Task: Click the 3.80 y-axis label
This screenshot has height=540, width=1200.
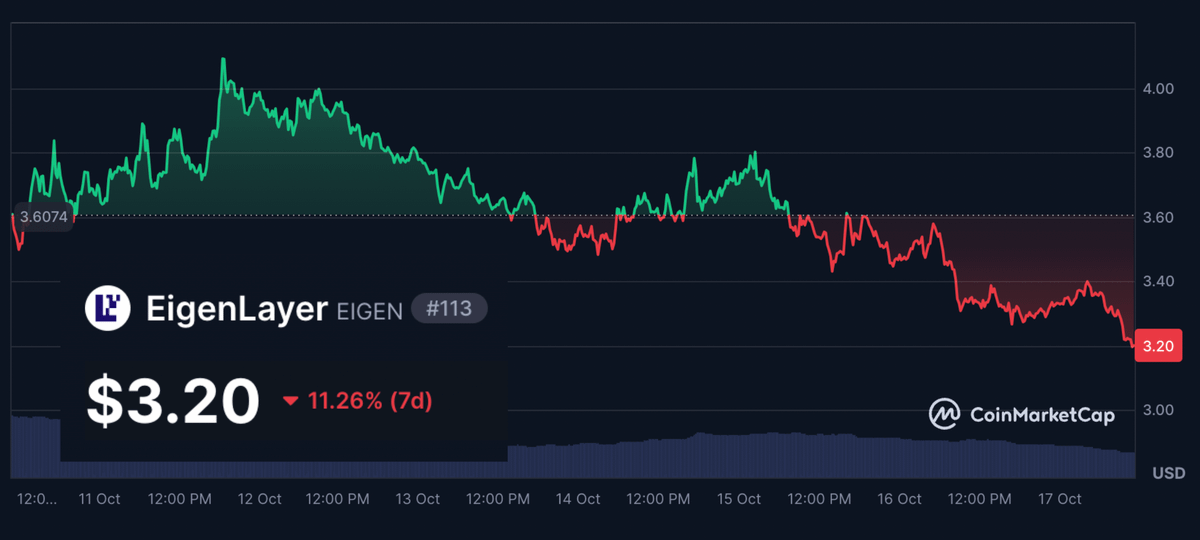Action: (1158, 153)
